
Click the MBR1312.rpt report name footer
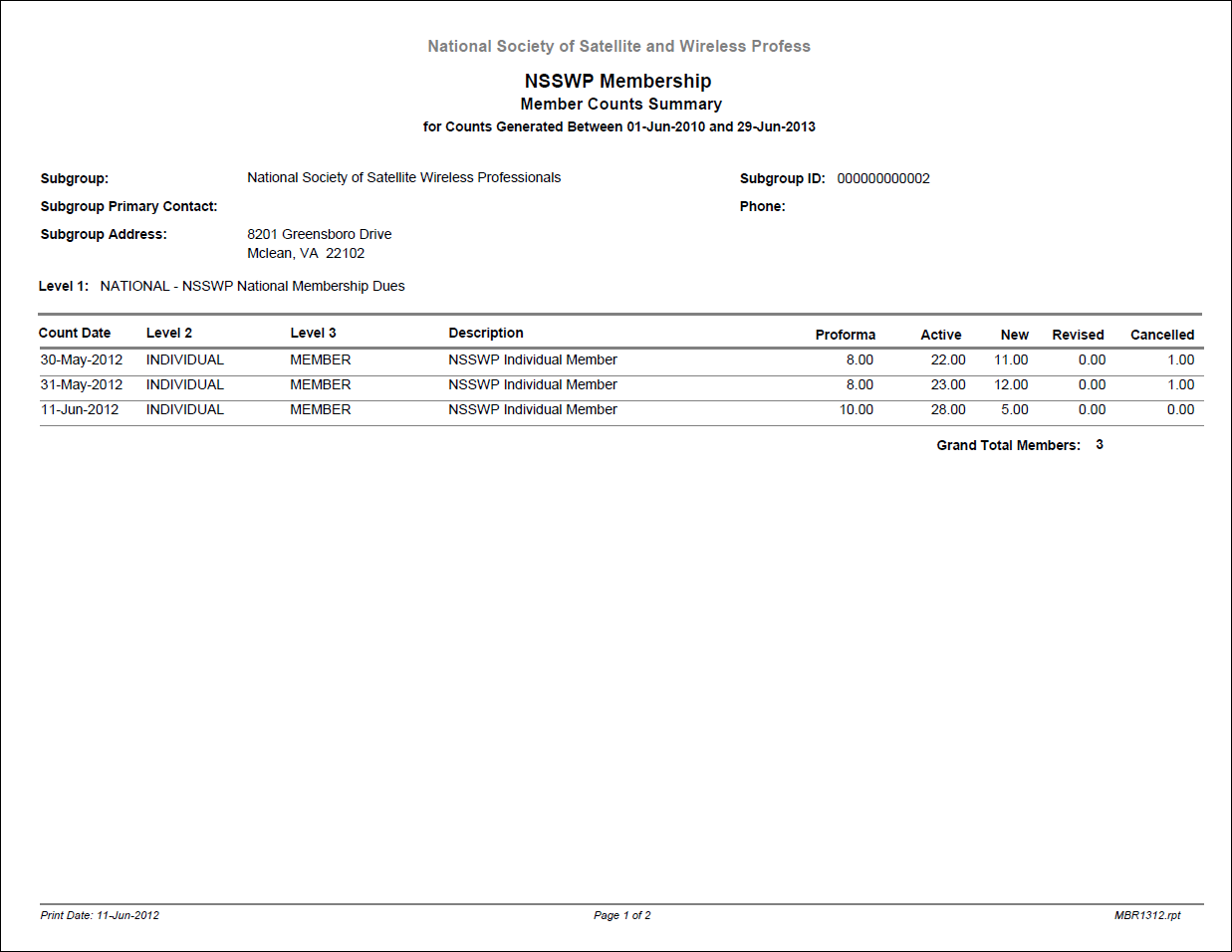coord(1146,916)
